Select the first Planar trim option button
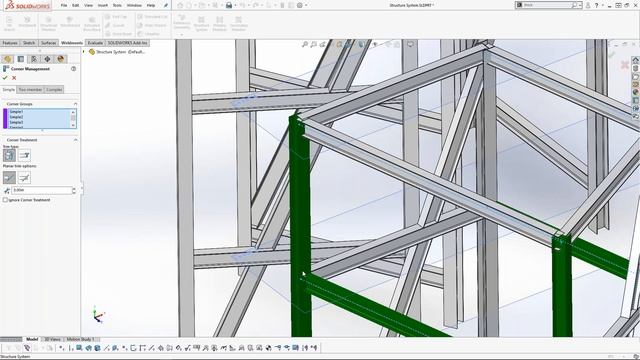640x360 pixels. point(9,178)
